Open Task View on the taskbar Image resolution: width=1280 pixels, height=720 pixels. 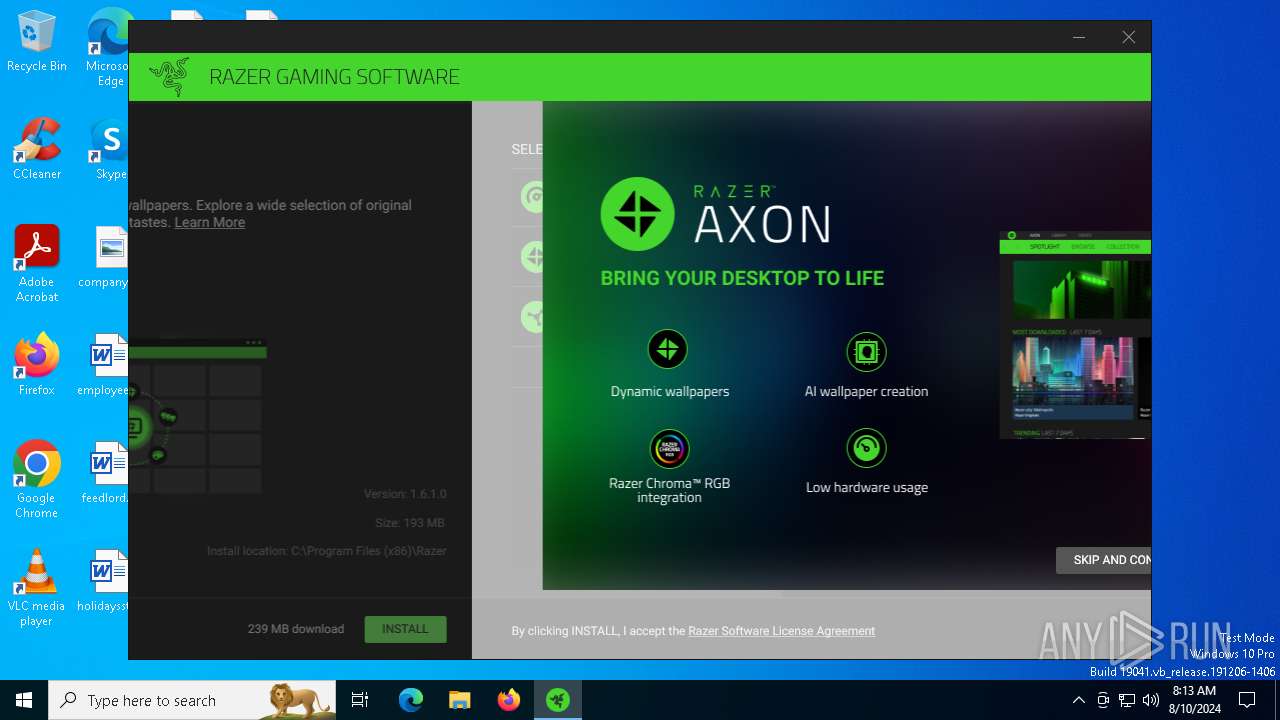(360, 700)
